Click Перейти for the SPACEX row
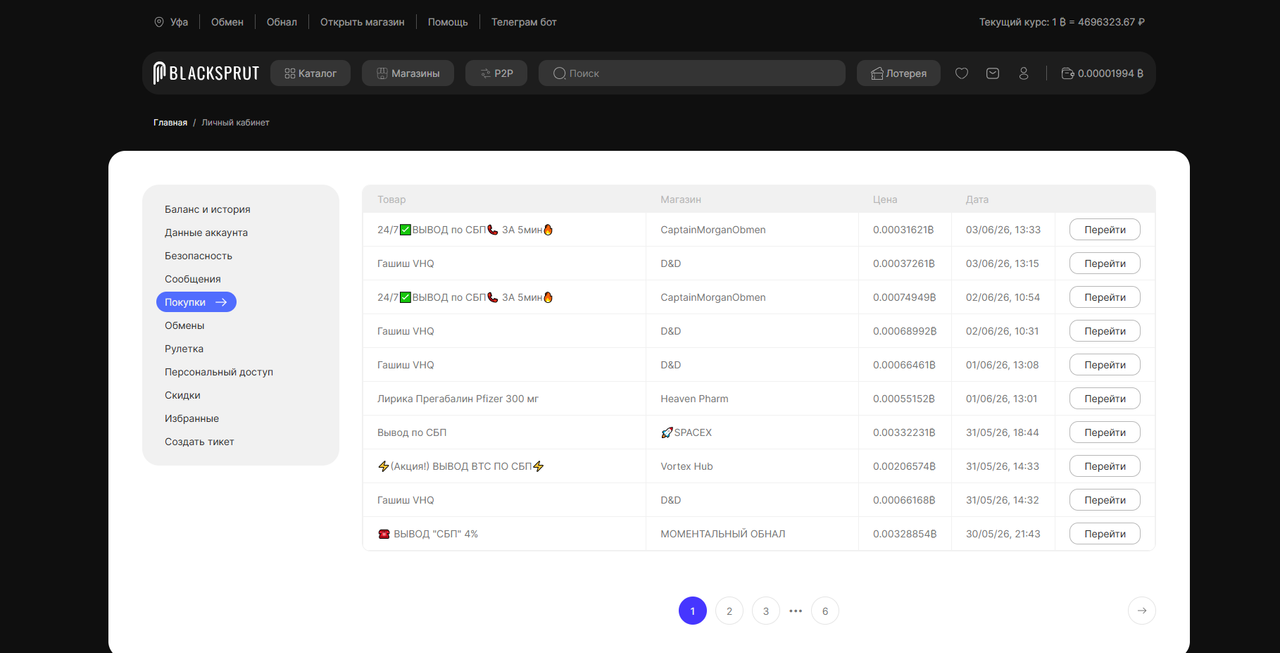Image resolution: width=1280 pixels, height=653 pixels. 1105,433
